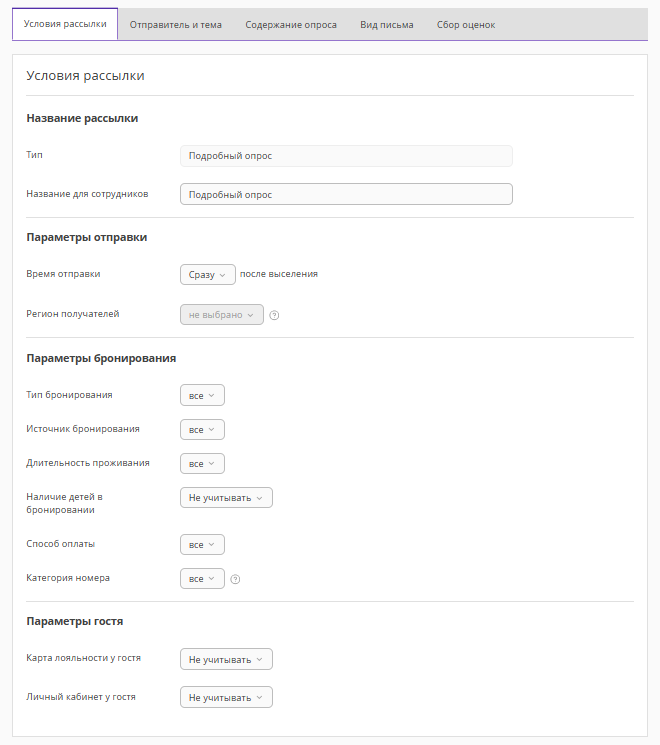Open the Наличие детей в бронировании dropdown
This screenshot has height=745, width=660.
(x=226, y=498)
